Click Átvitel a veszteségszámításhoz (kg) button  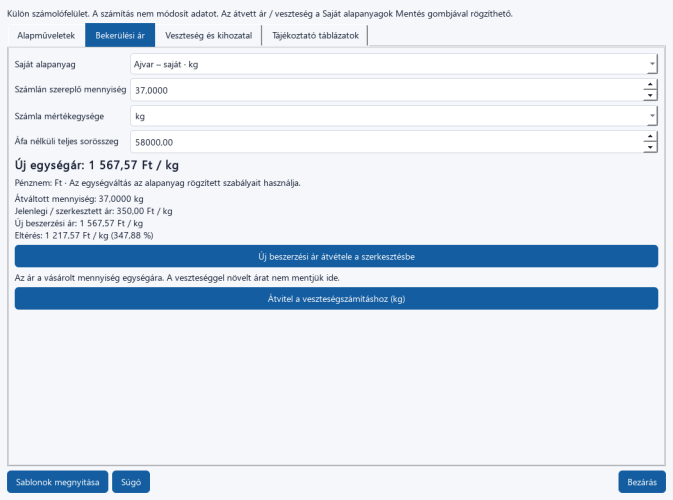tap(336, 298)
